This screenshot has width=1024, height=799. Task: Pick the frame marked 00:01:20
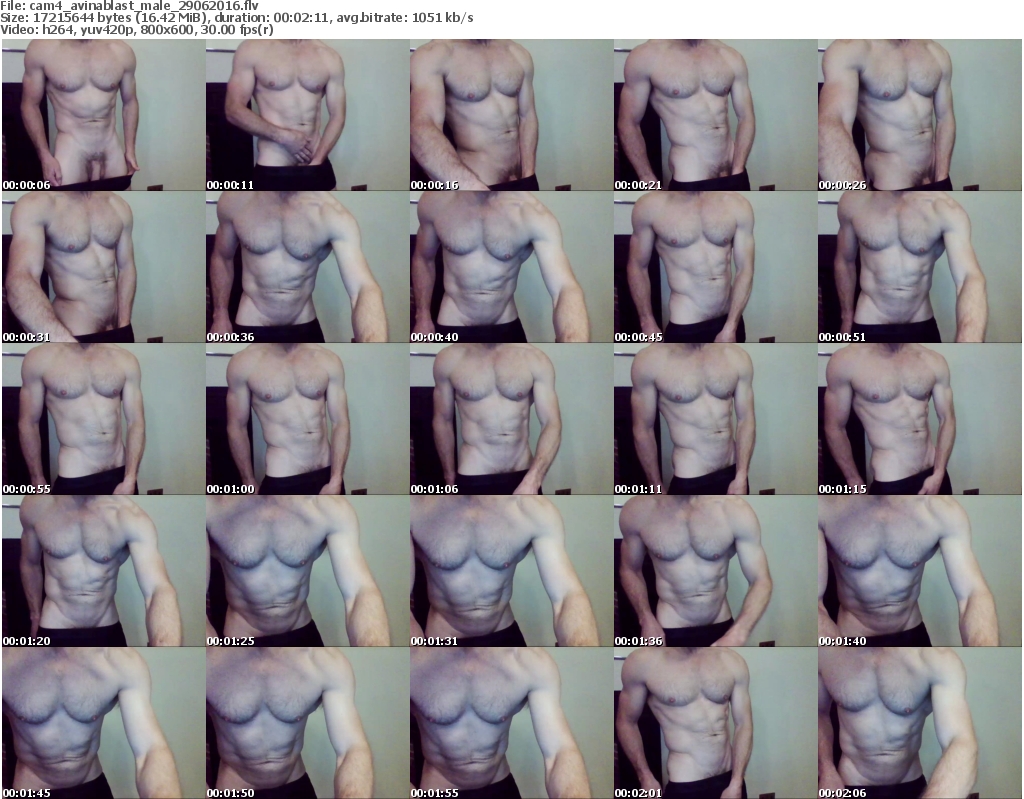(103, 571)
